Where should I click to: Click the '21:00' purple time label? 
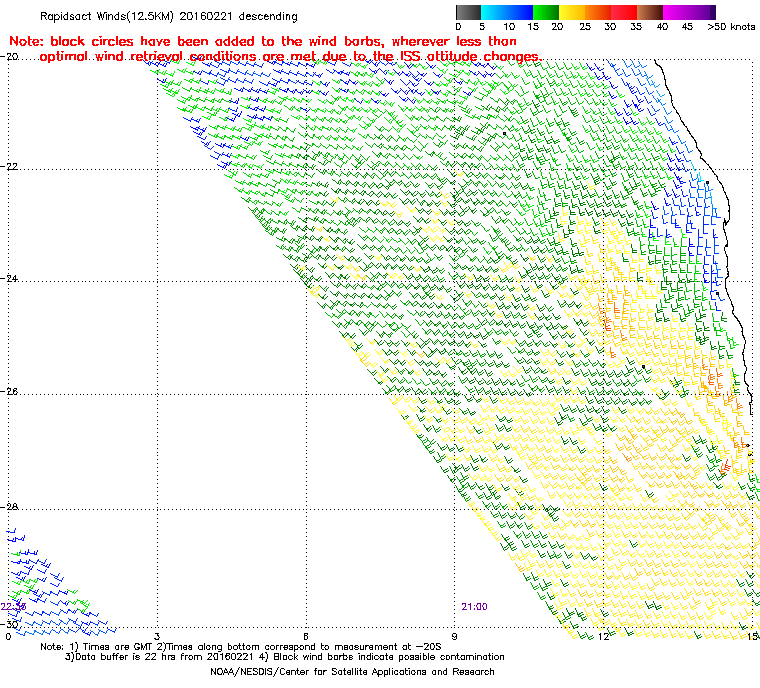(x=474, y=607)
